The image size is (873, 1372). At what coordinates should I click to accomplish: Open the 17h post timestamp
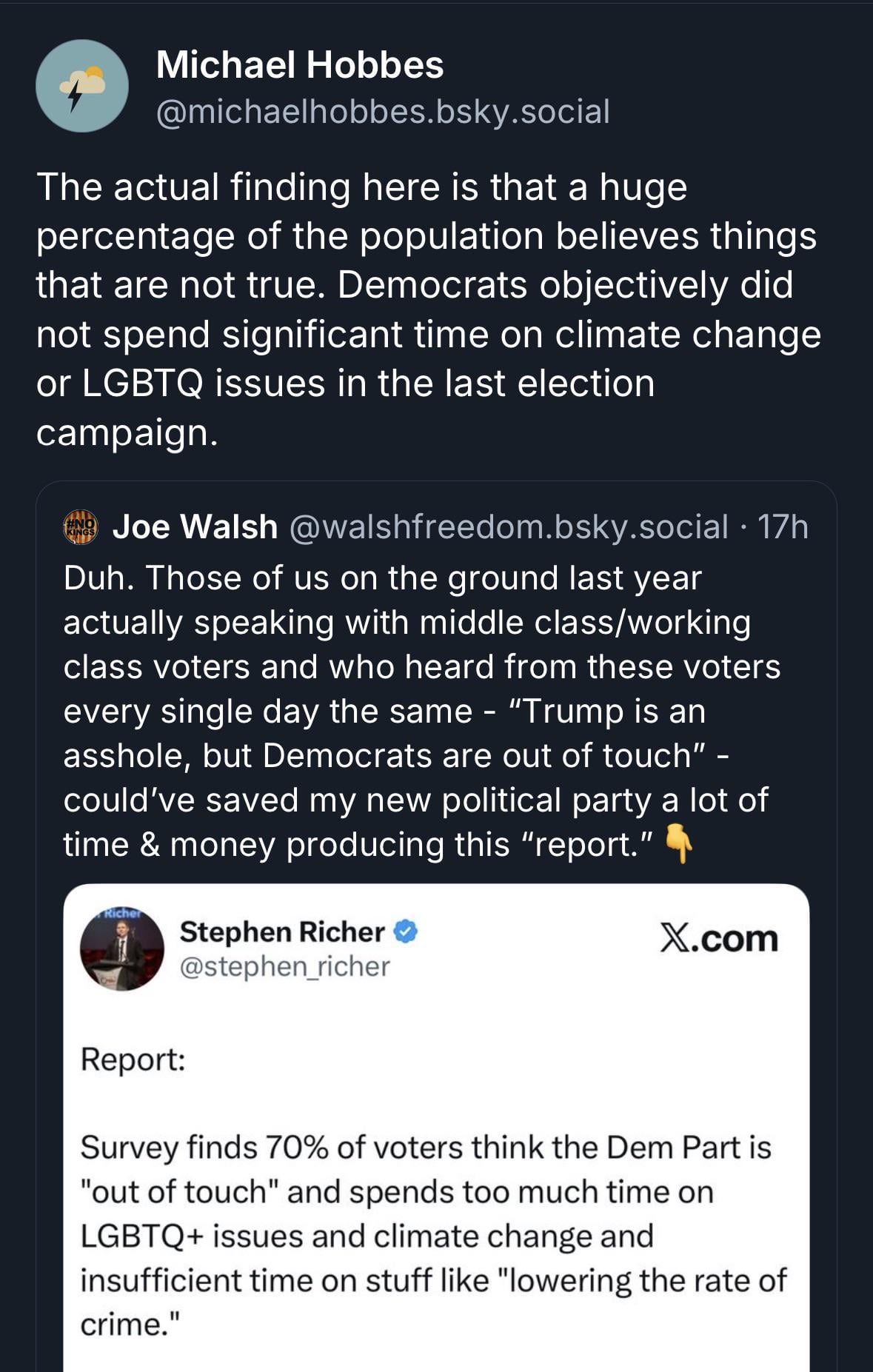click(783, 527)
